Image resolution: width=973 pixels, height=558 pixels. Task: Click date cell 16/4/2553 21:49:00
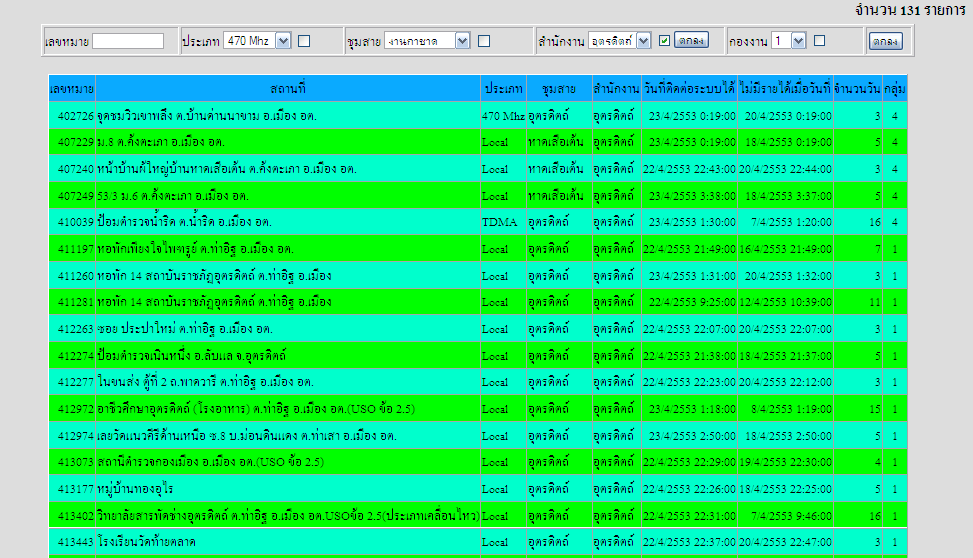coord(785,249)
